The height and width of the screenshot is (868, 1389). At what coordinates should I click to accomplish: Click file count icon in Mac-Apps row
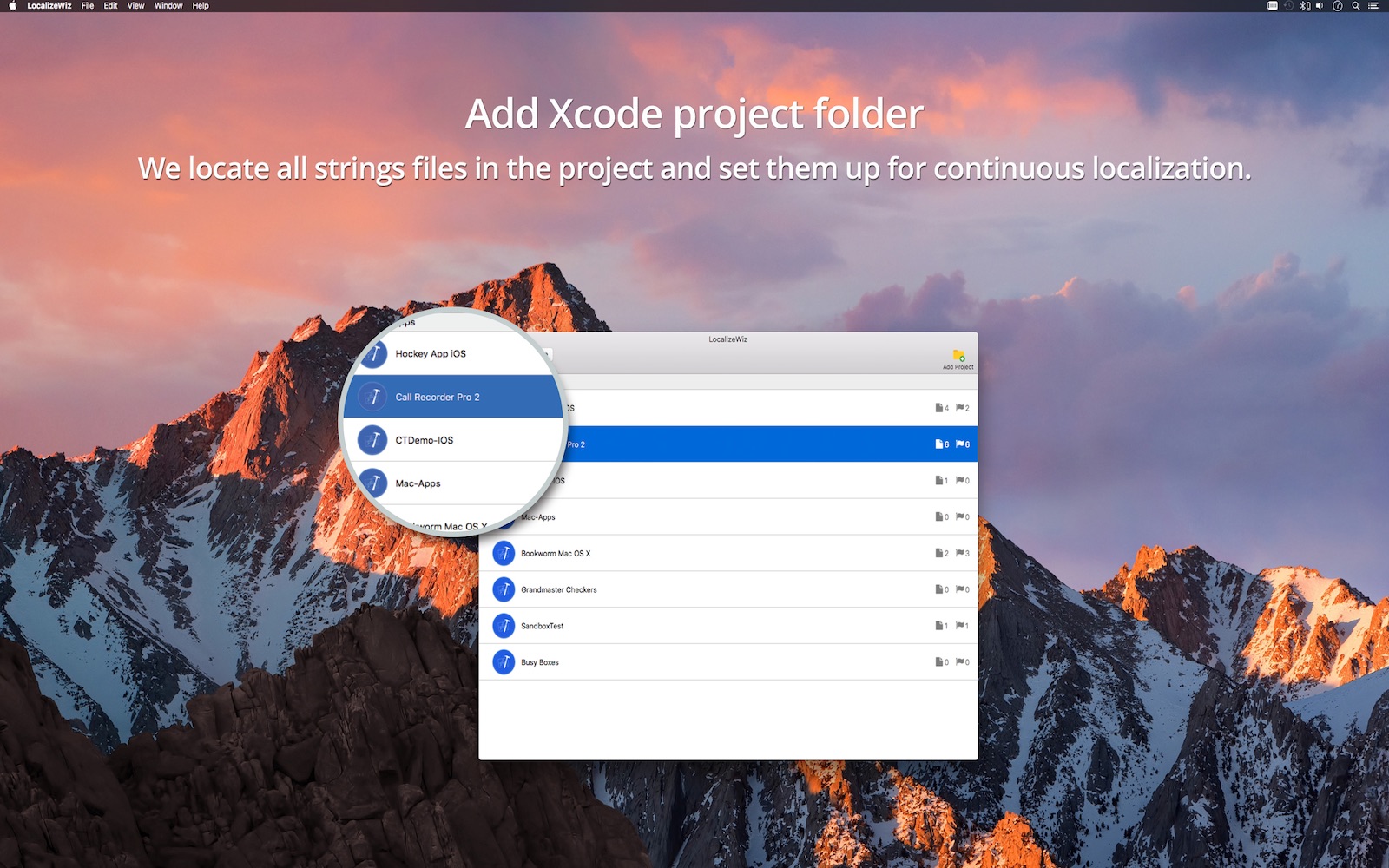pyautogui.click(x=938, y=517)
